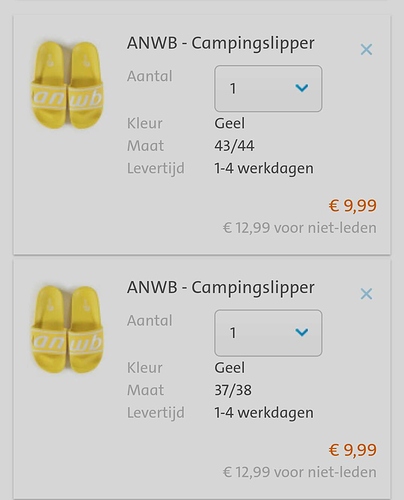Open the Aantal dropdown for size 43/44 slippers
Screen dimensions: 404x500
268,88
